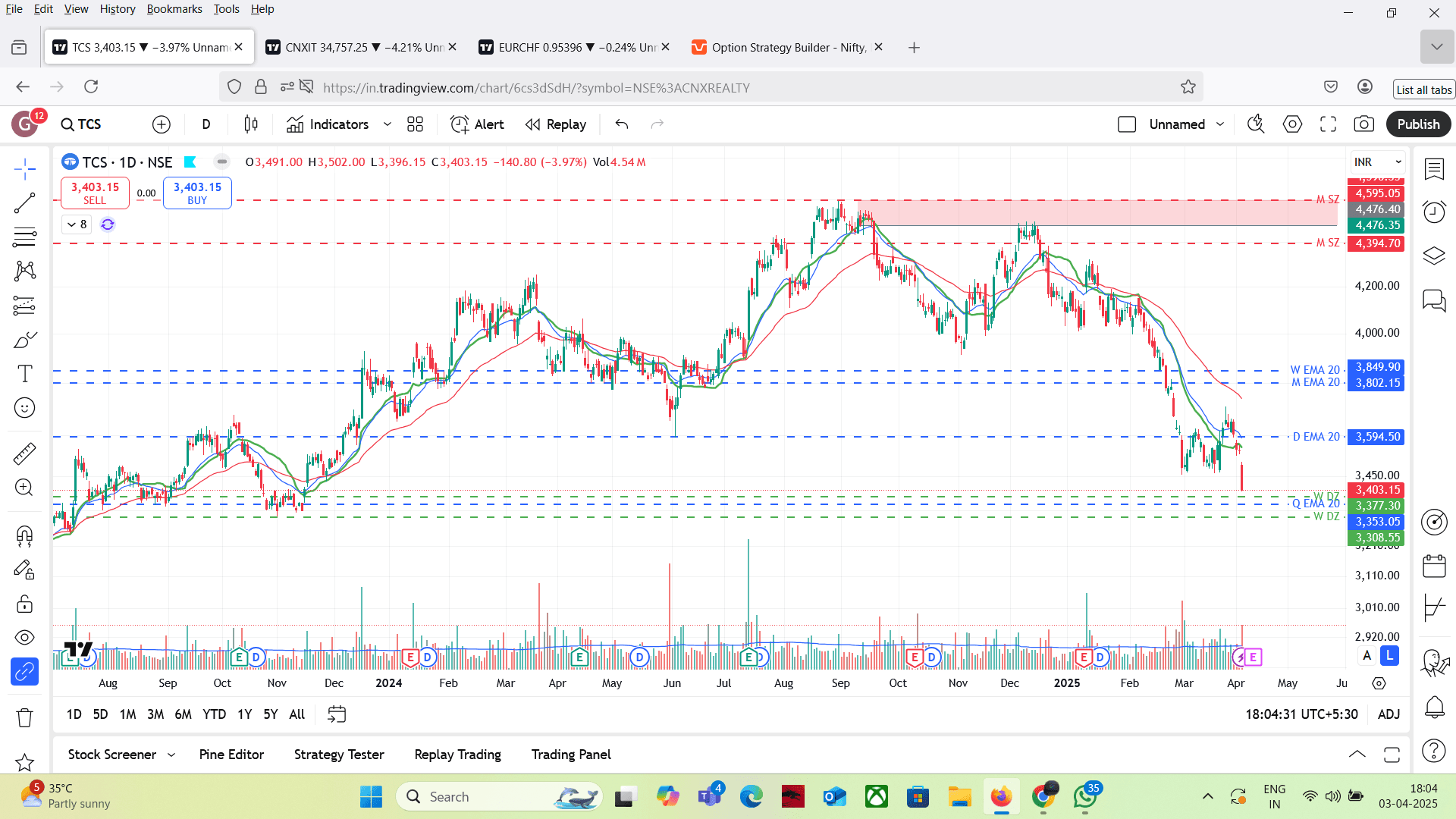The image size is (1456, 819).
Task: Open the Pine Editor tab
Action: (231, 755)
